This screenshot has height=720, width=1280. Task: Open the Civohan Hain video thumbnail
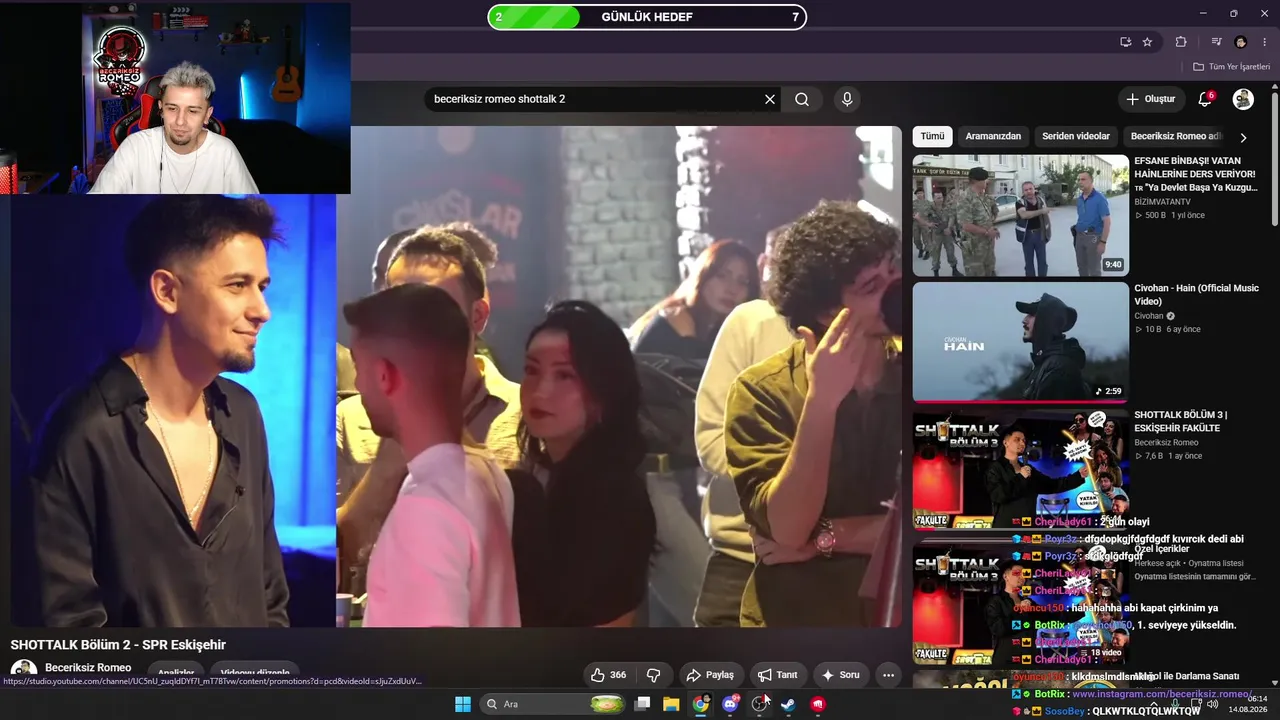pyautogui.click(x=1021, y=342)
